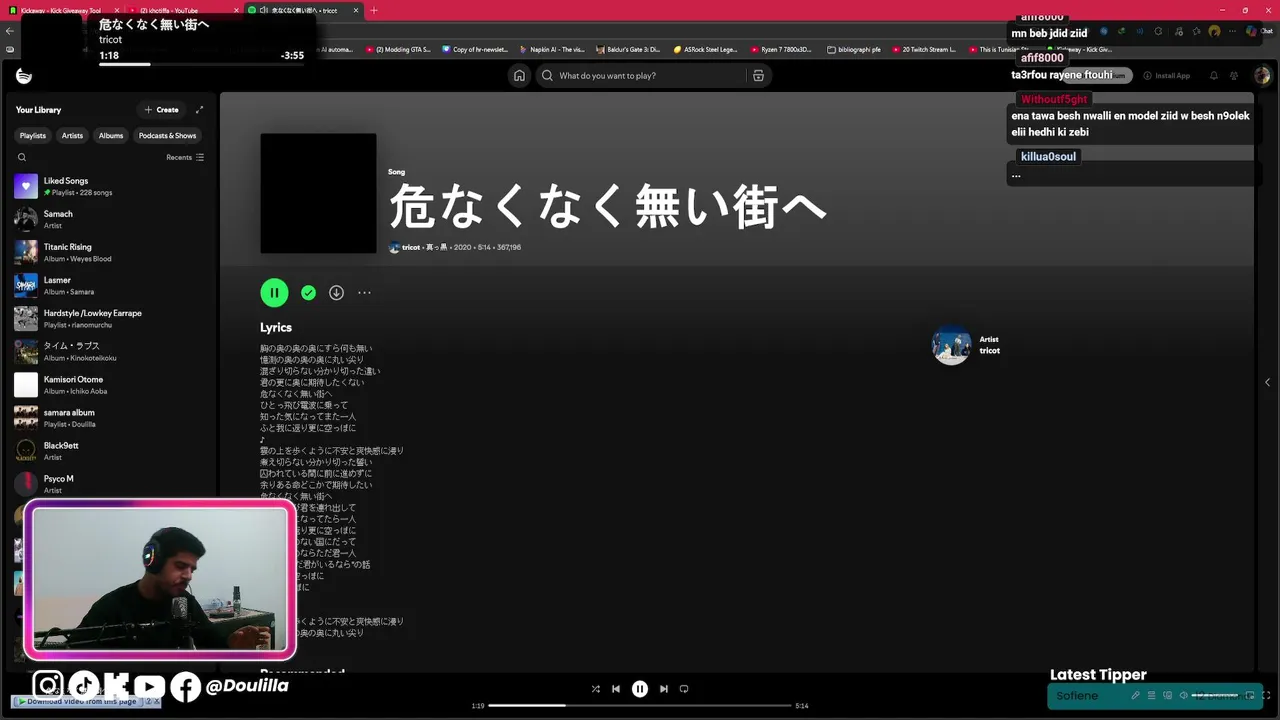This screenshot has width=1280, height=720.
Task: Click the tricot round artist avatar
Action: tap(951, 345)
